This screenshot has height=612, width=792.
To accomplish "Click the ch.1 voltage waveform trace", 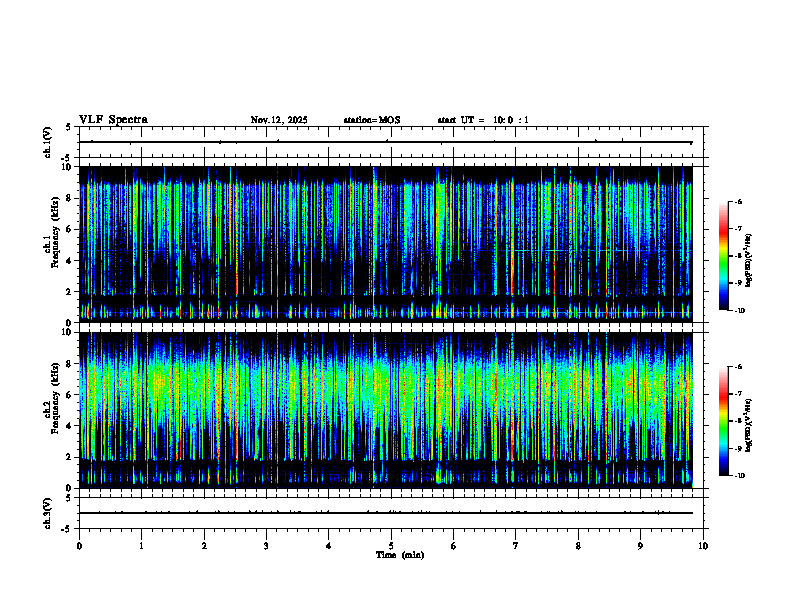I will coord(385,142).
